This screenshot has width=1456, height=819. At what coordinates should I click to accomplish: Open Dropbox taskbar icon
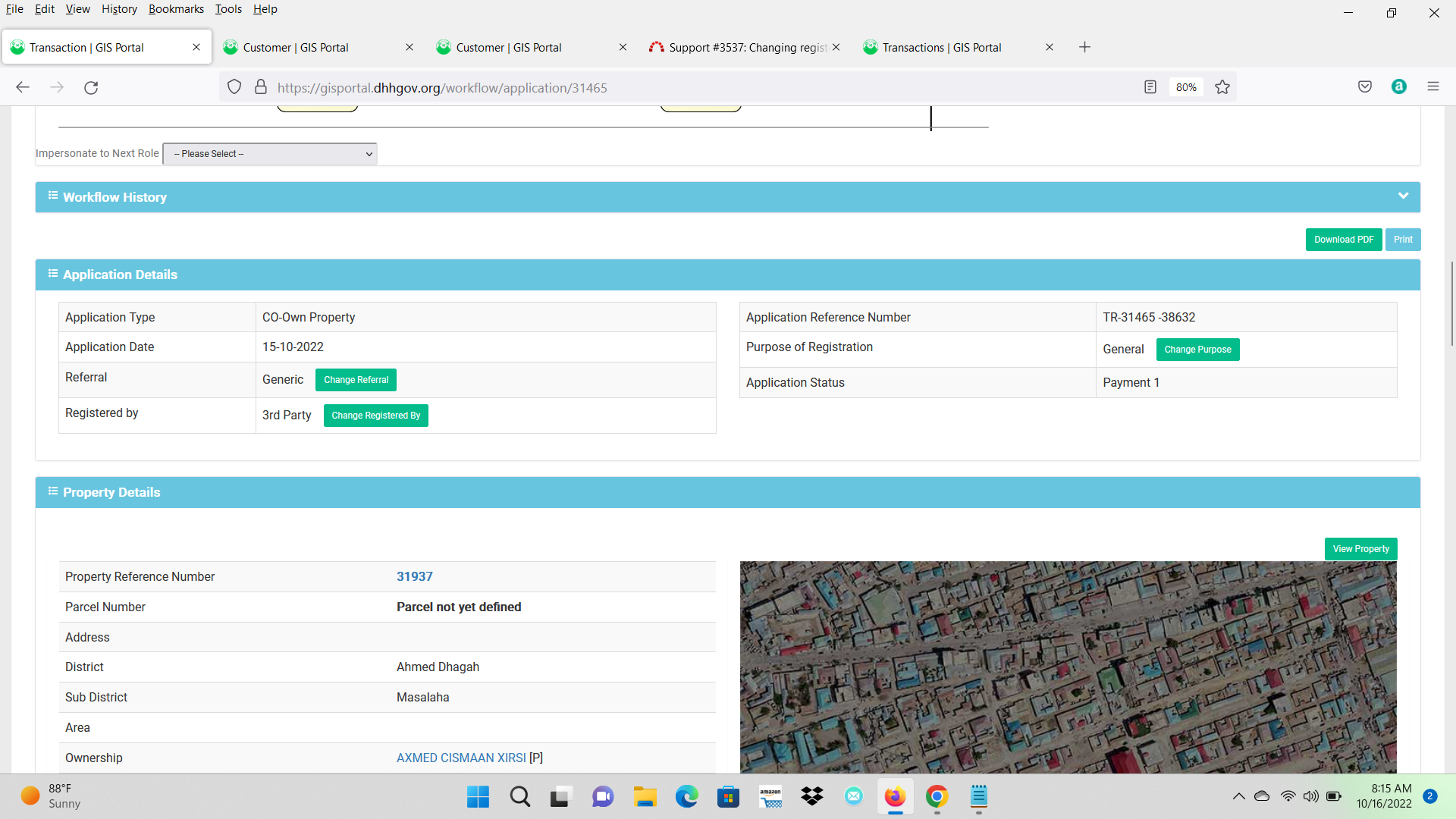click(812, 796)
